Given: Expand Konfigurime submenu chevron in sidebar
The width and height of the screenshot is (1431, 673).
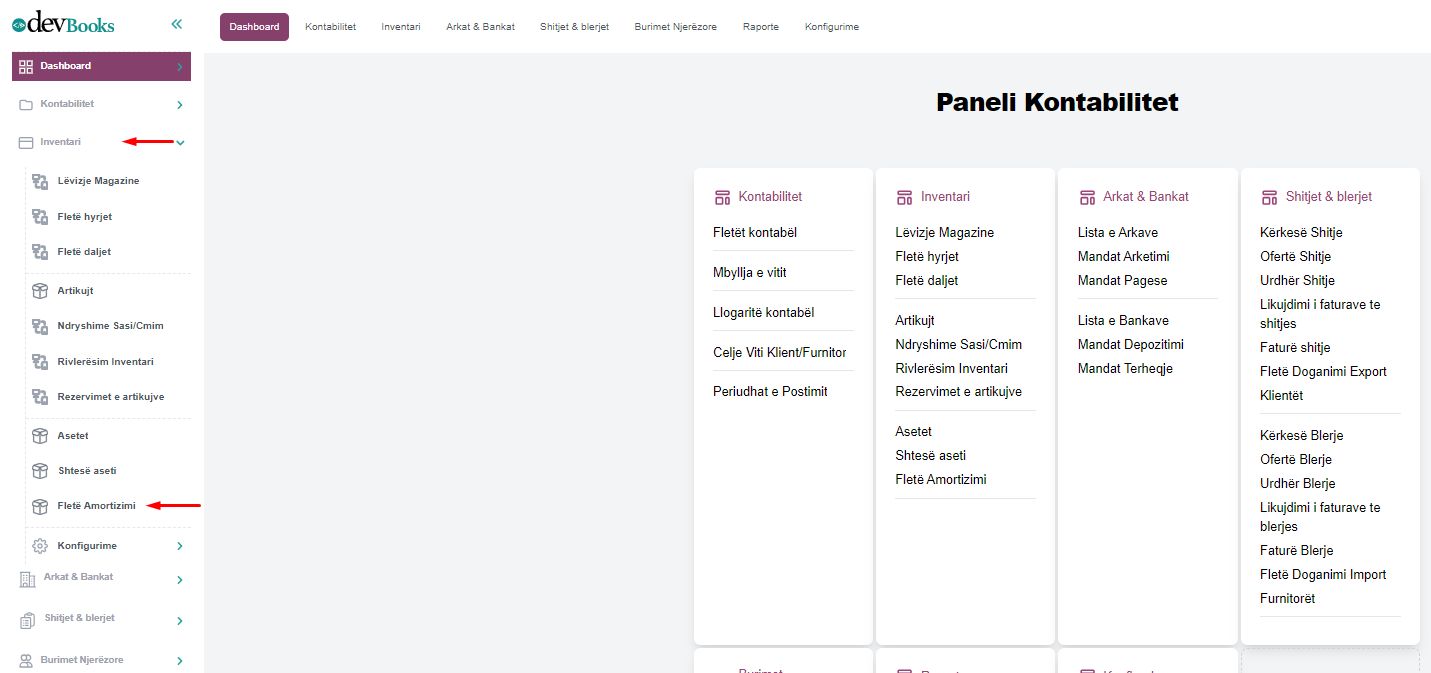Looking at the screenshot, I should click(180, 546).
